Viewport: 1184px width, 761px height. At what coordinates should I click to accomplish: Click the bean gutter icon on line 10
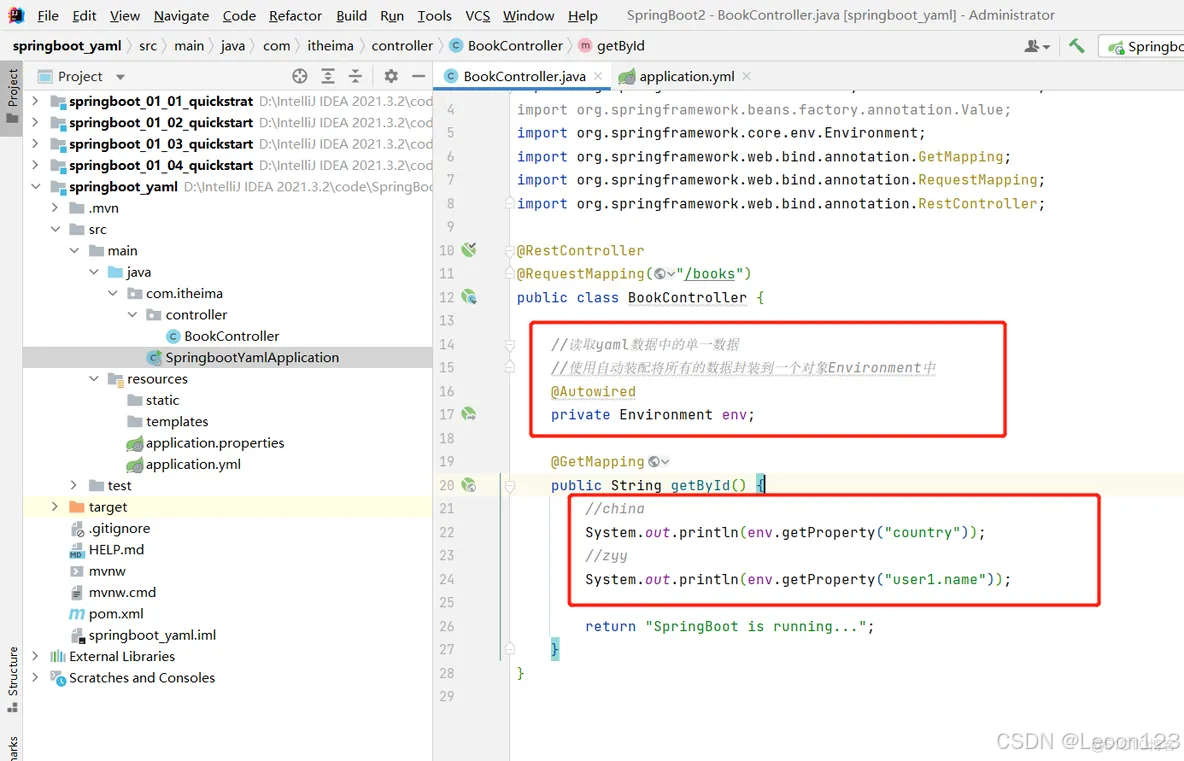tap(469, 249)
